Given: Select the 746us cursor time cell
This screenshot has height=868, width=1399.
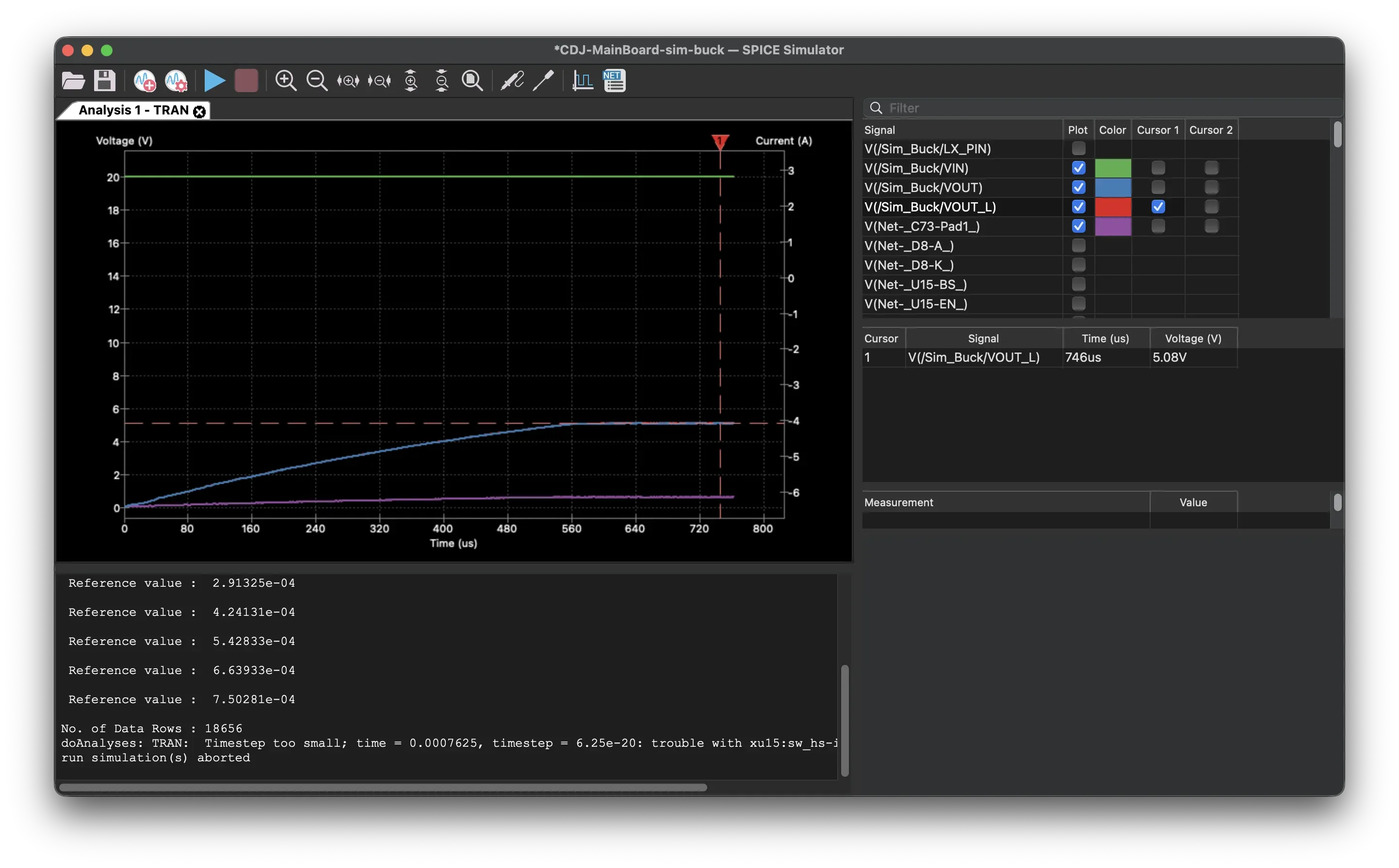Looking at the screenshot, I should (x=1105, y=358).
